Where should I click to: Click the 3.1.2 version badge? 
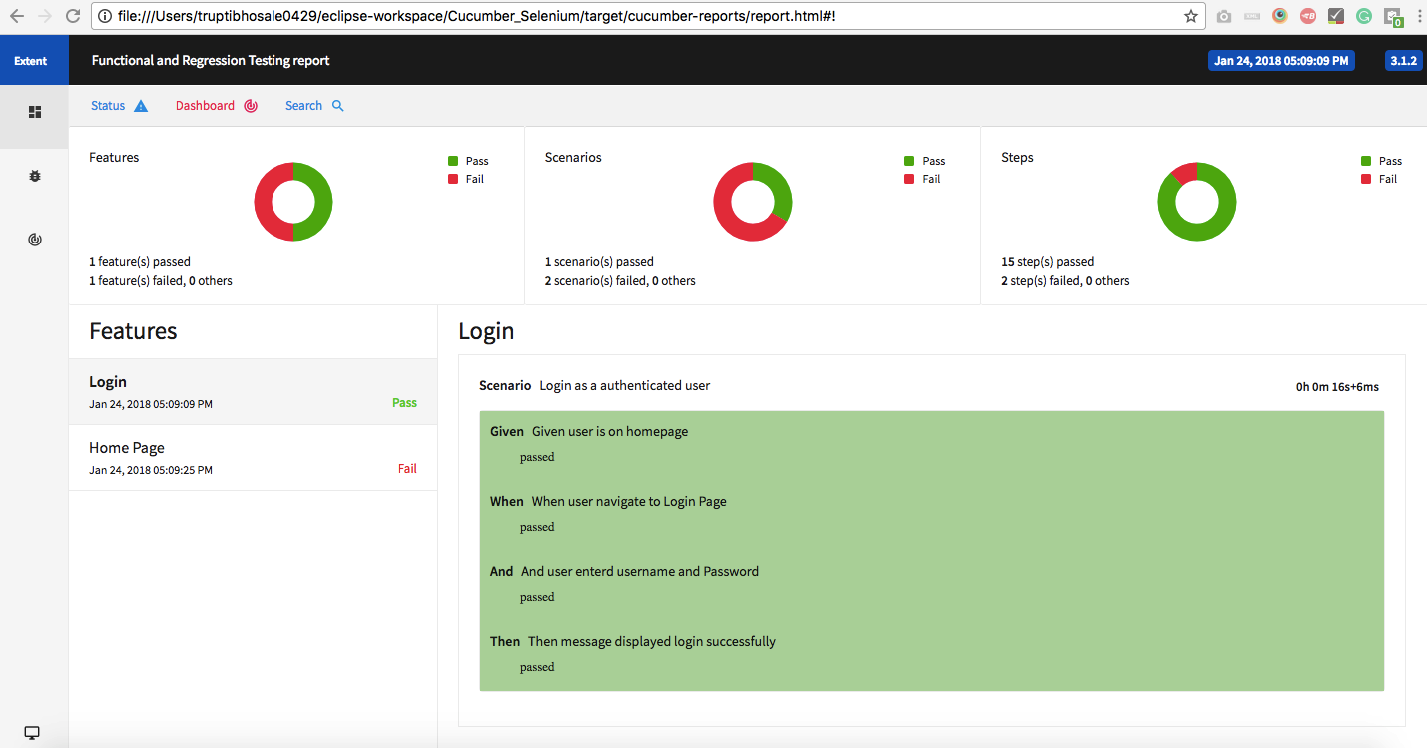tap(1404, 60)
